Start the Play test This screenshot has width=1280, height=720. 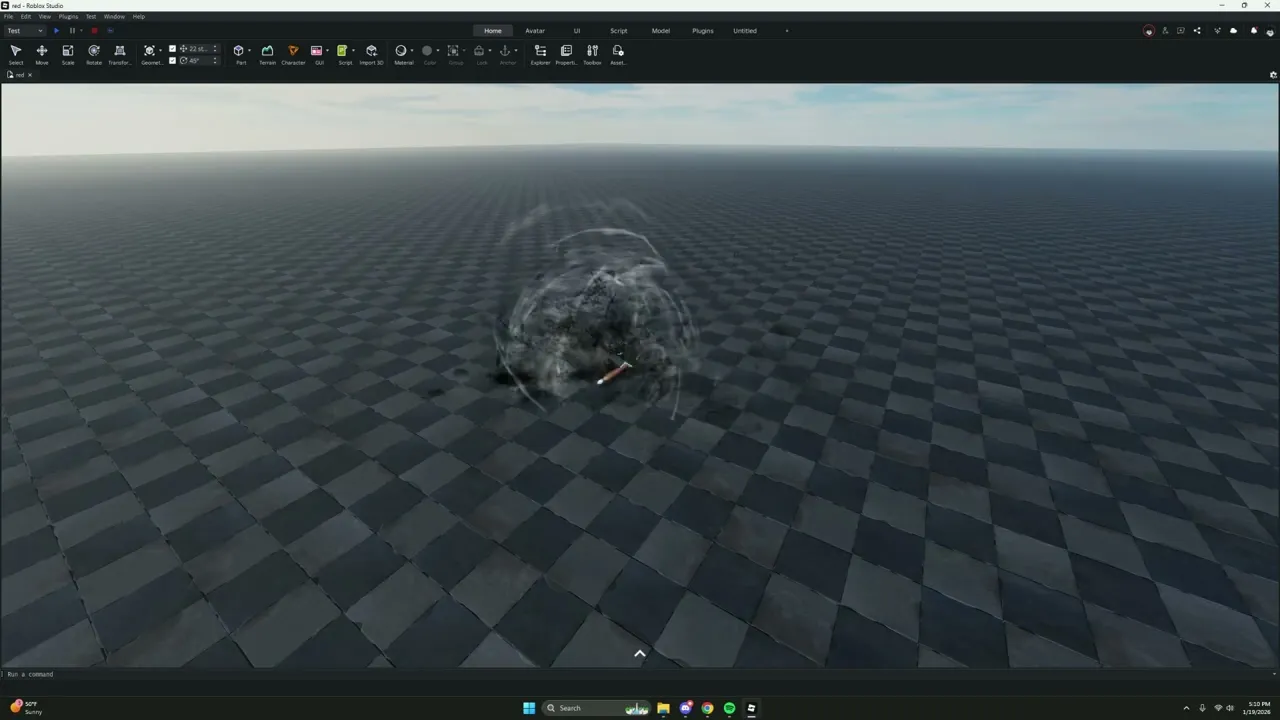(x=56, y=31)
